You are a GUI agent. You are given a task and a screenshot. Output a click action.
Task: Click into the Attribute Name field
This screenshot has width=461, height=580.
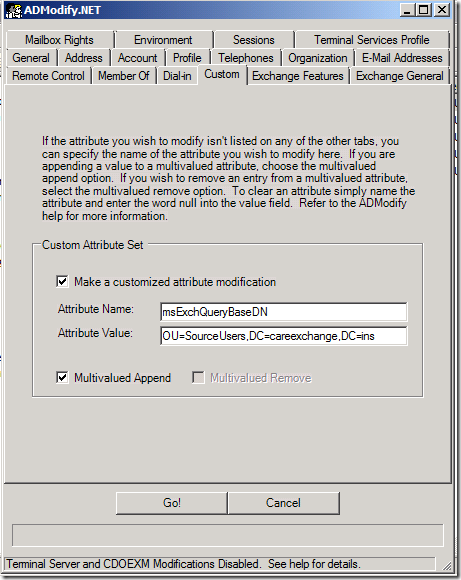point(284,312)
